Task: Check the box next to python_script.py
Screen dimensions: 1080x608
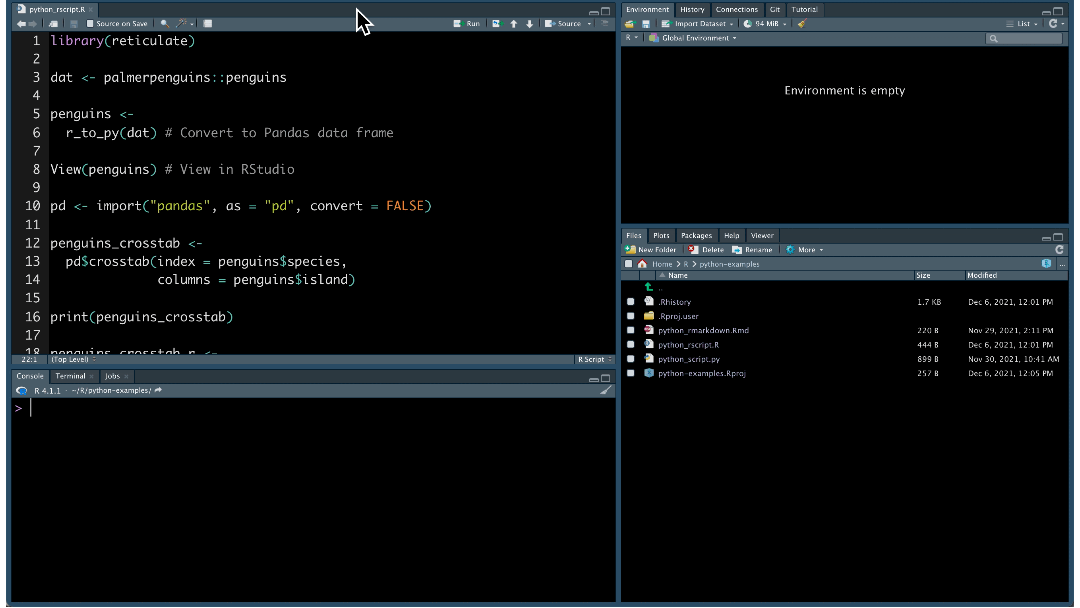Action: (630, 359)
